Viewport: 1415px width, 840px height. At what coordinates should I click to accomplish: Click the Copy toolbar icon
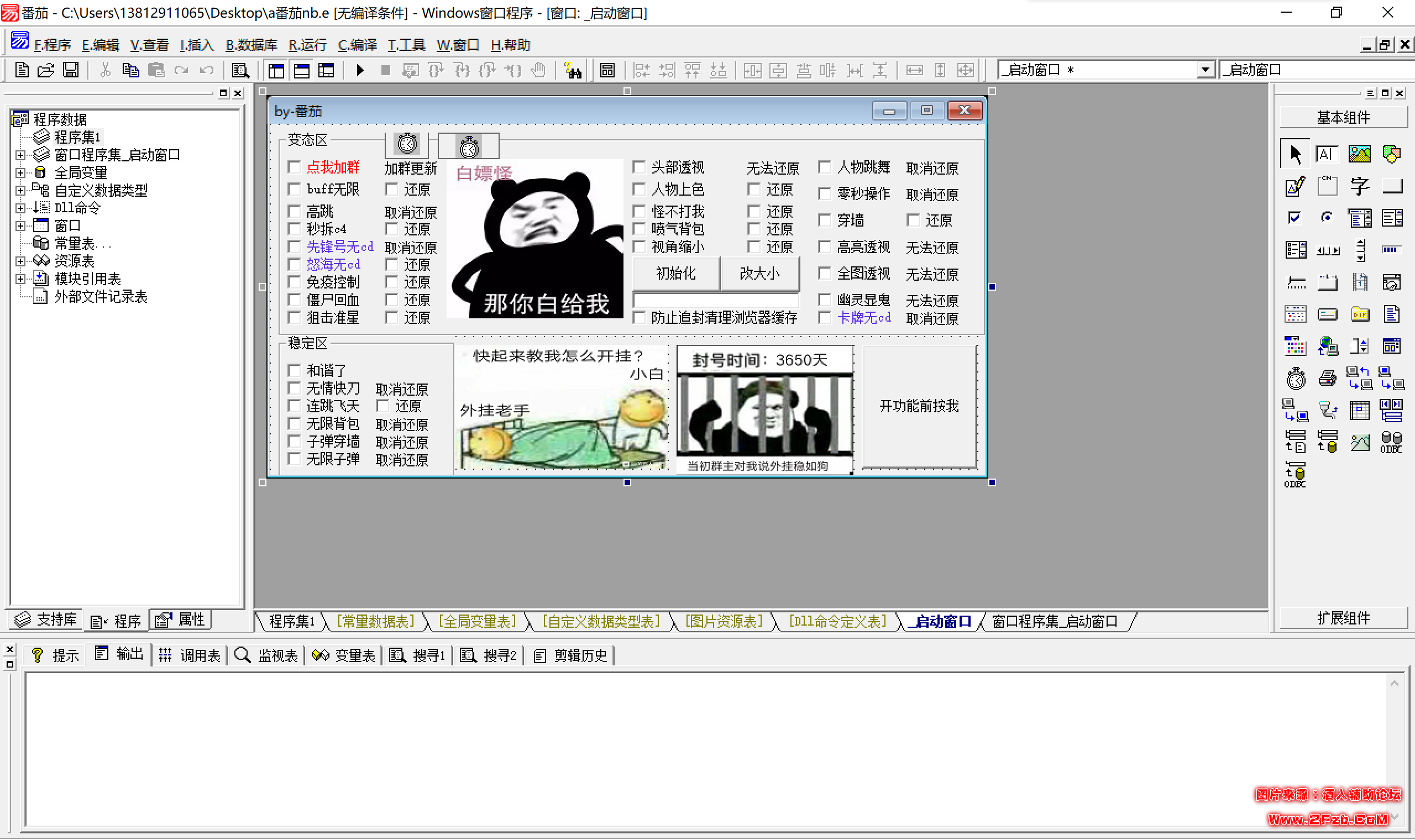(131, 70)
